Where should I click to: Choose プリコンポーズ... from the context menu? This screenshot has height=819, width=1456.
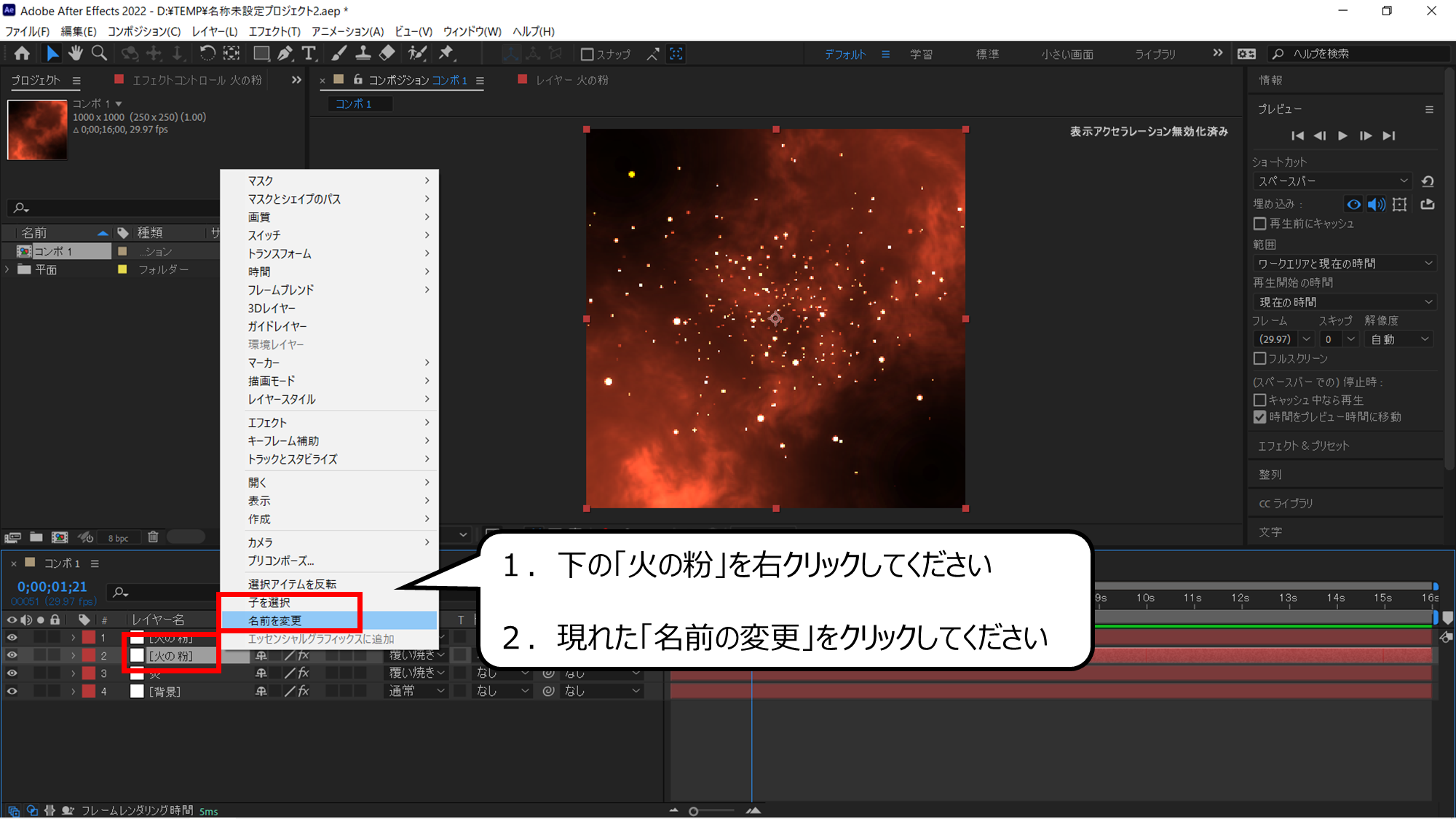tap(329, 561)
